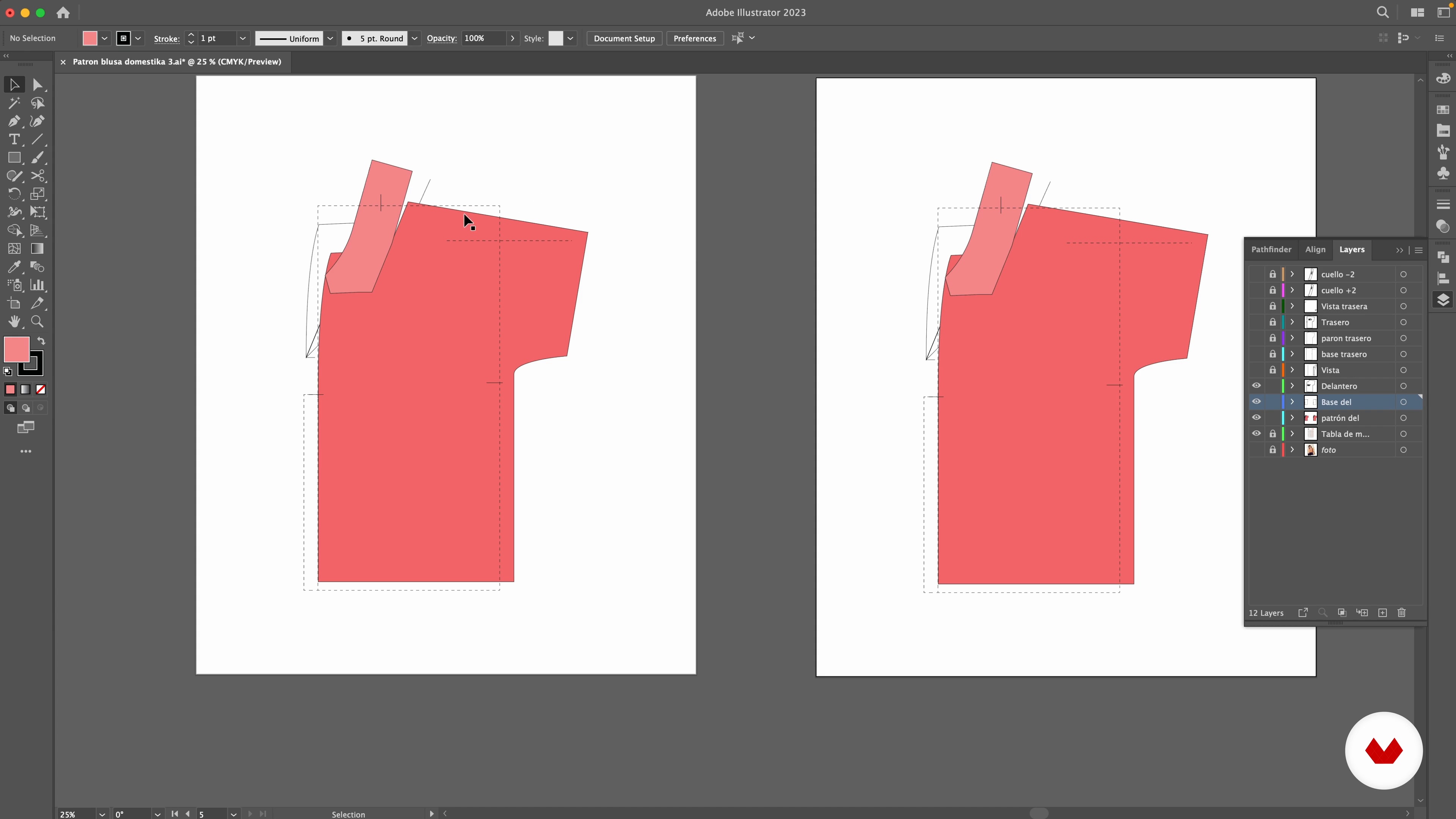Screen dimensions: 1456x819
Task: Unlock the cuello -2 layer
Action: click(x=1272, y=274)
